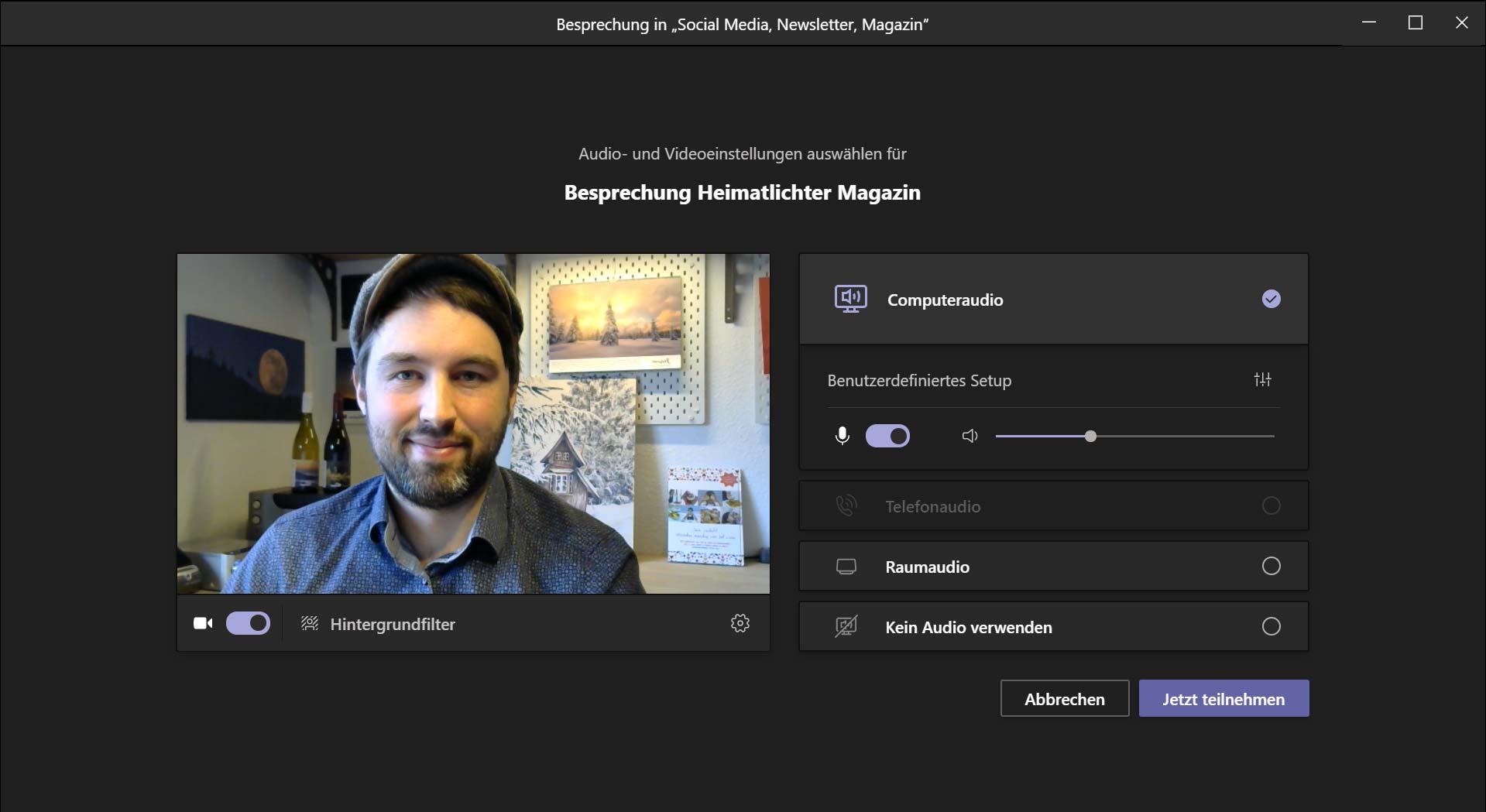Viewport: 1486px width, 812px height.
Task: Click the Abbrechen button
Action: 1064,699
